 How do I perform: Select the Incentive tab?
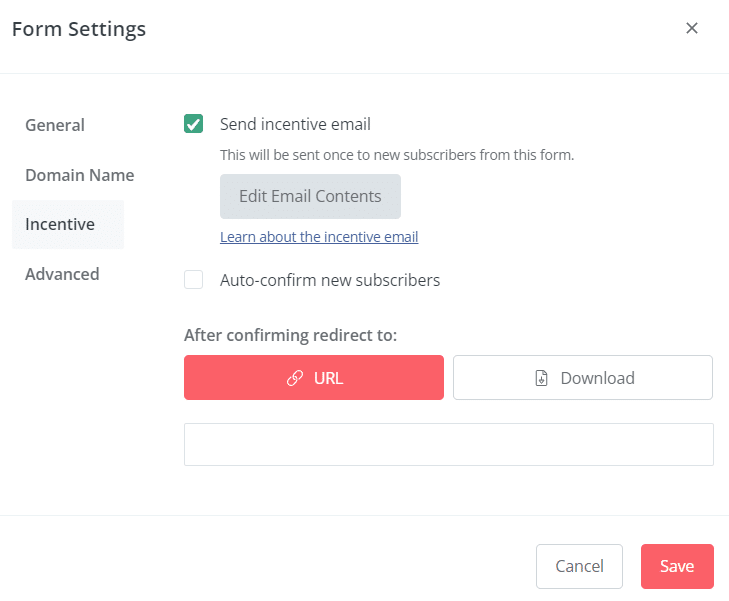(68, 225)
